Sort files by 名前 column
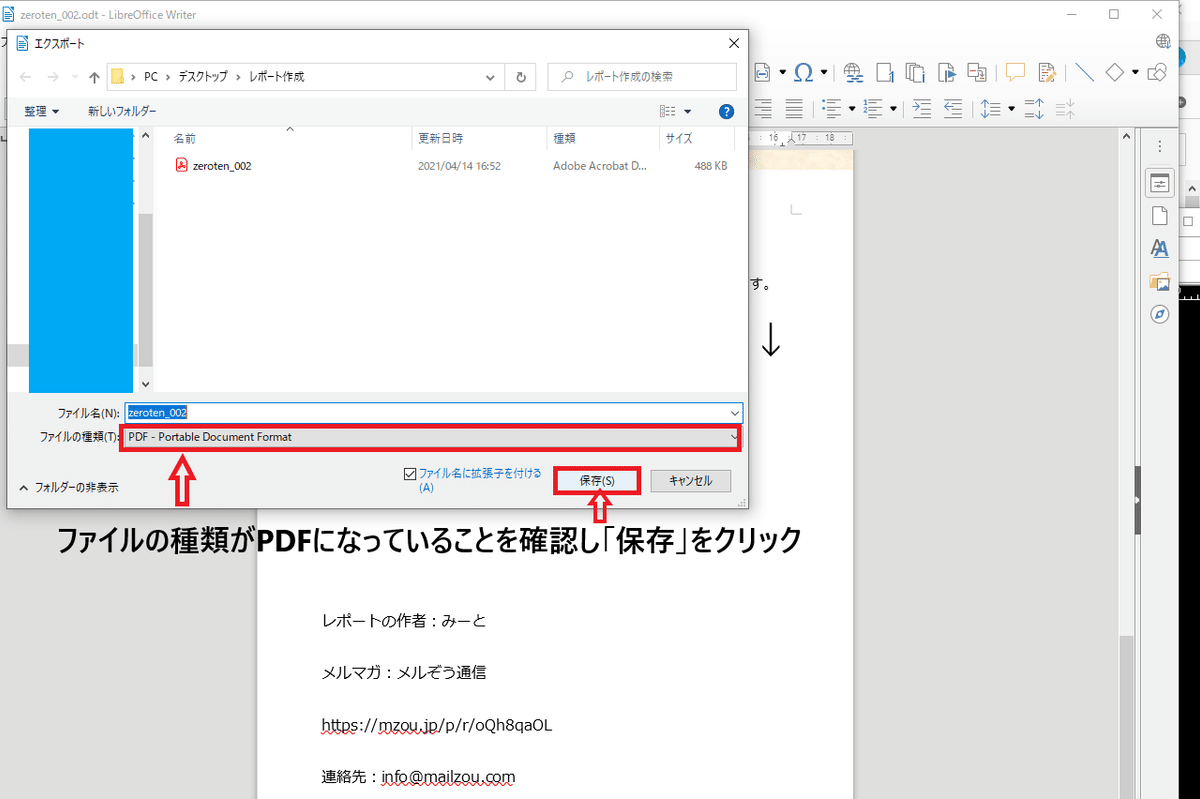This screenshot has height=799, width=1200. coord(185,138)
